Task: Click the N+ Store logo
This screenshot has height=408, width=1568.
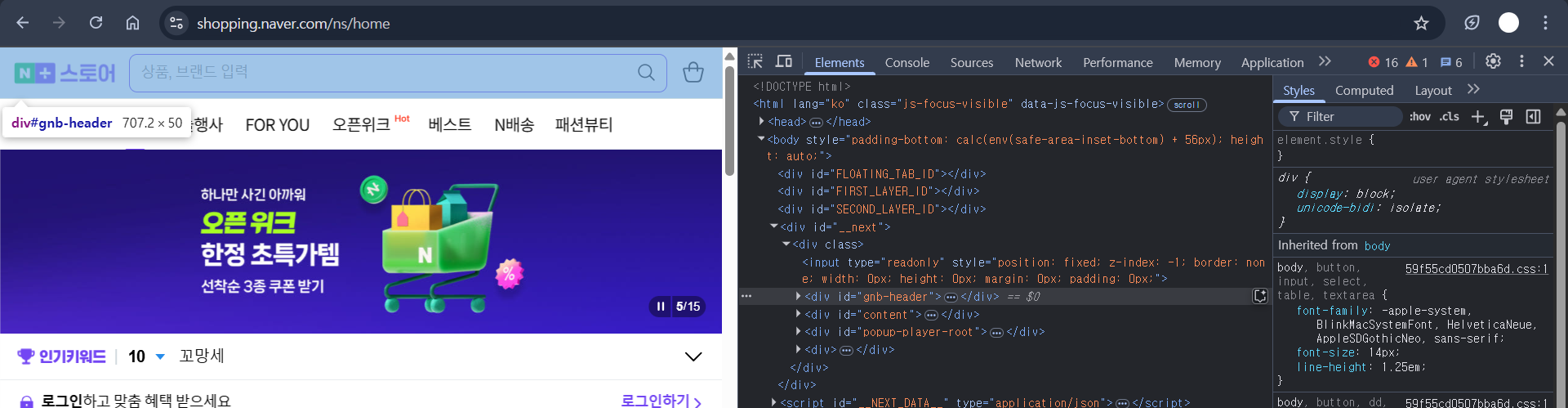Action: pos(65,73)
